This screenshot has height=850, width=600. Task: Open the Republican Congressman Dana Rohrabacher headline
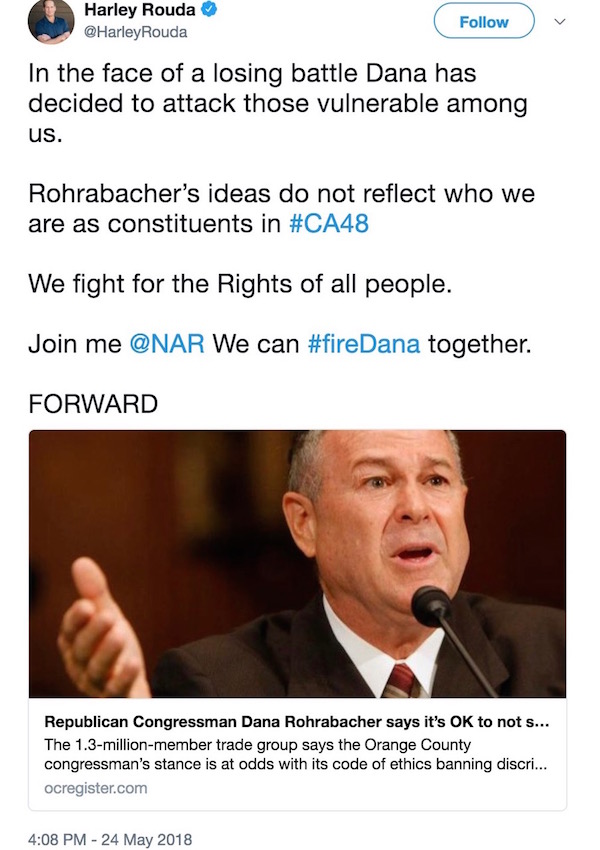(x=296, y=722)
